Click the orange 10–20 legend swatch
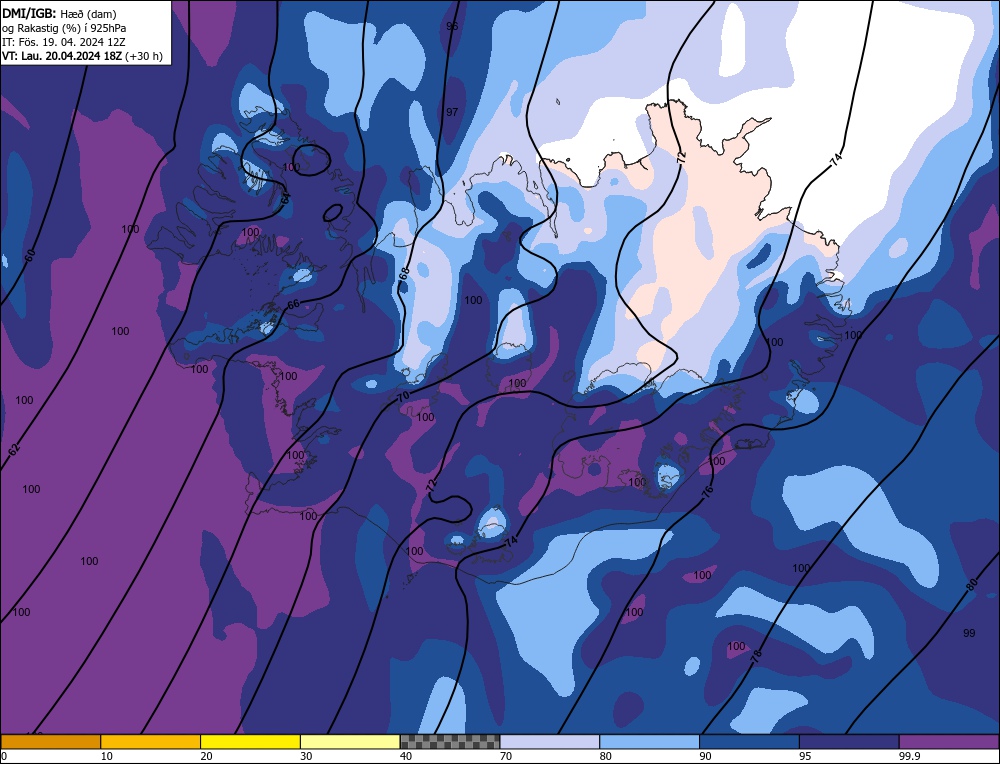 [151, 742]
